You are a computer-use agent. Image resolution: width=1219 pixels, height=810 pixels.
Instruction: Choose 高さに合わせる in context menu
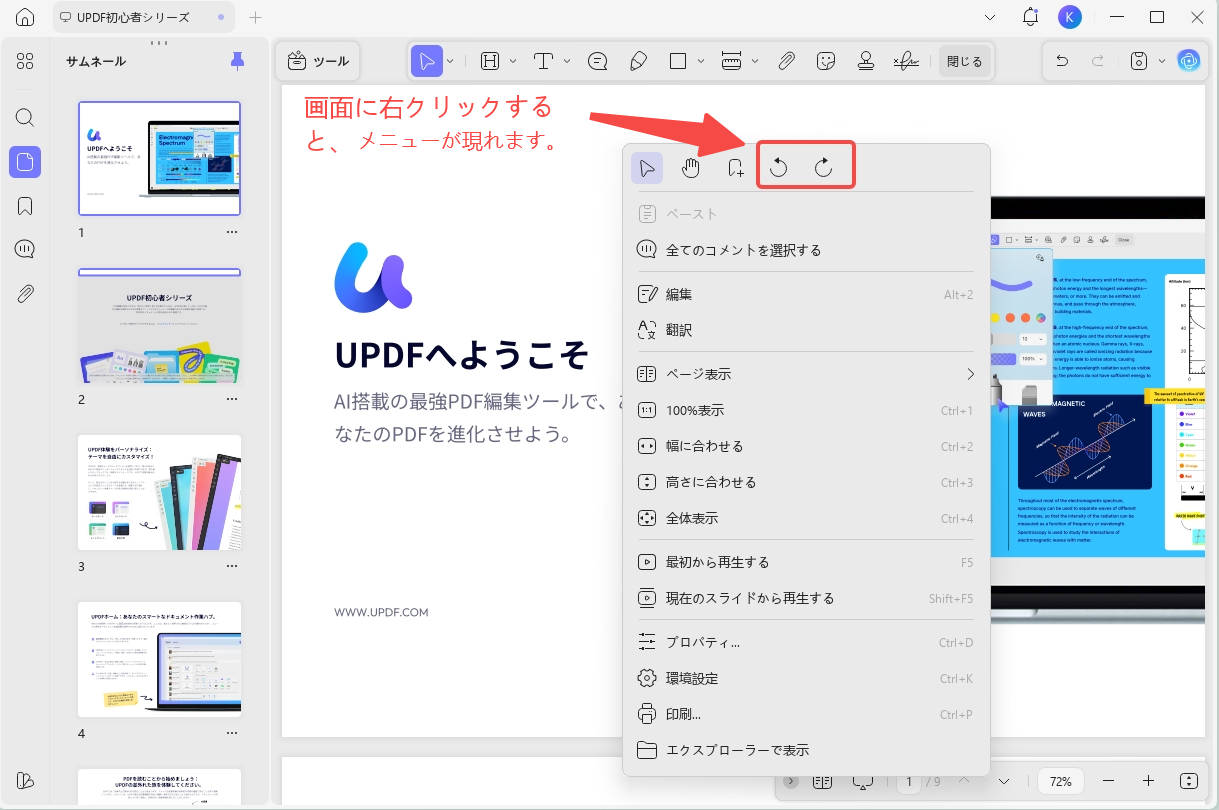click(806, 482)
